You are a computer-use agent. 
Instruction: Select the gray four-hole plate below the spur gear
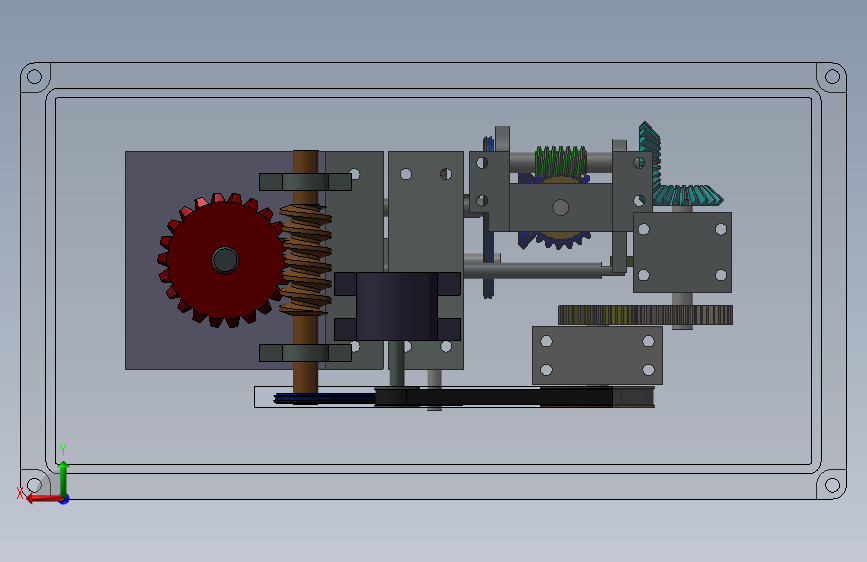click(597, 355)
